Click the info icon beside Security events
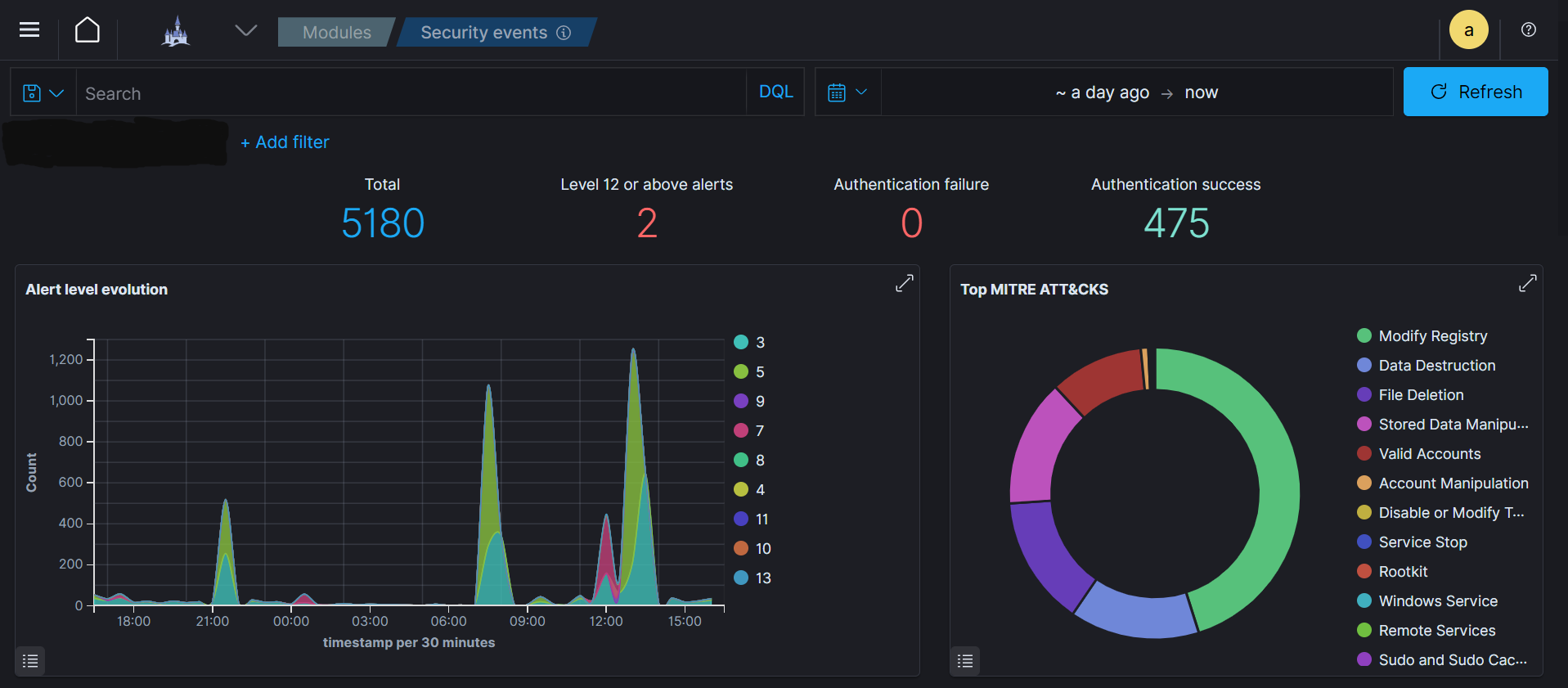 pyautogui.click(x=564, y=33)
